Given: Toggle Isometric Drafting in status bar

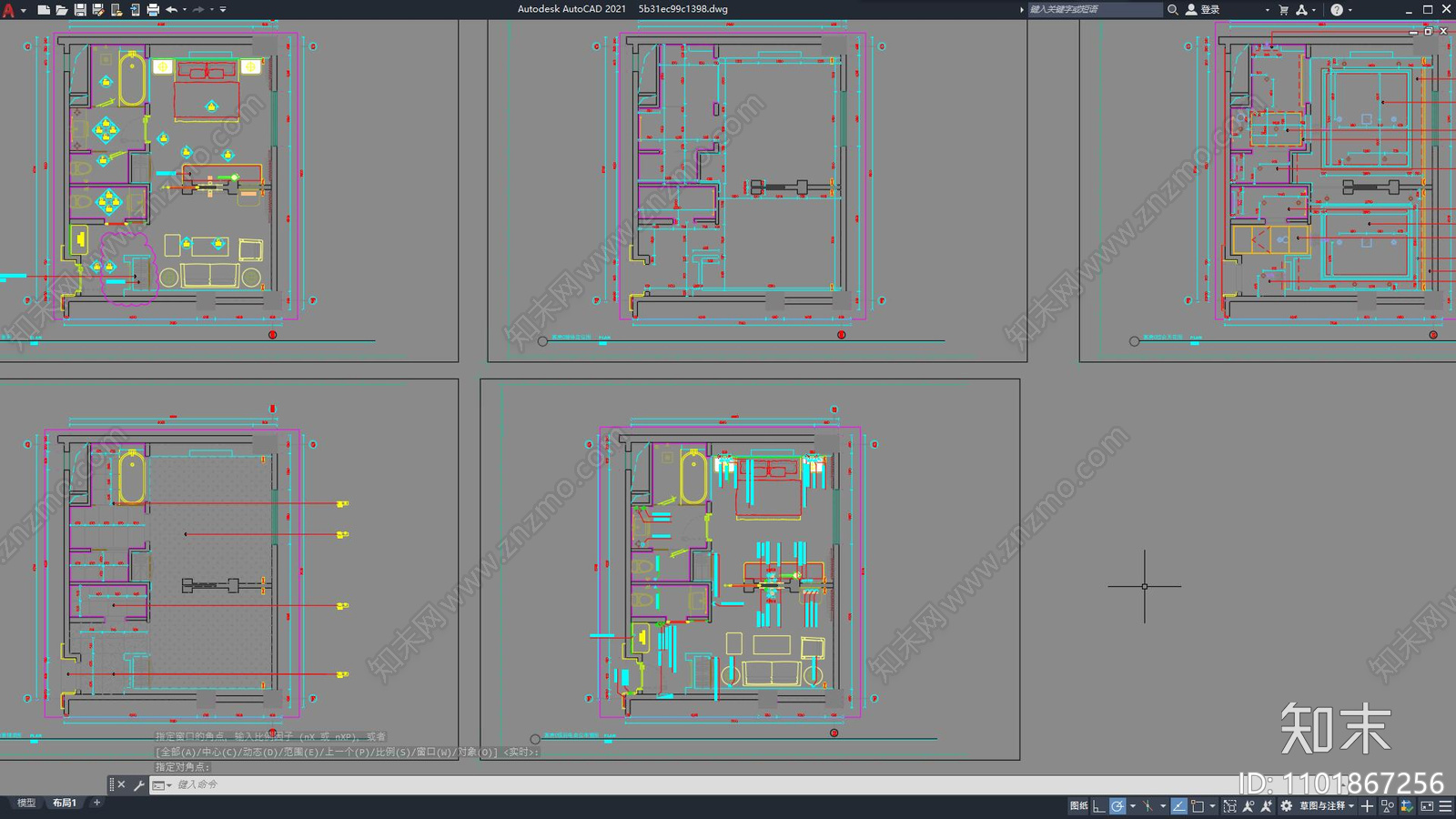Looking at the screenshot, I should [1148, 806].
